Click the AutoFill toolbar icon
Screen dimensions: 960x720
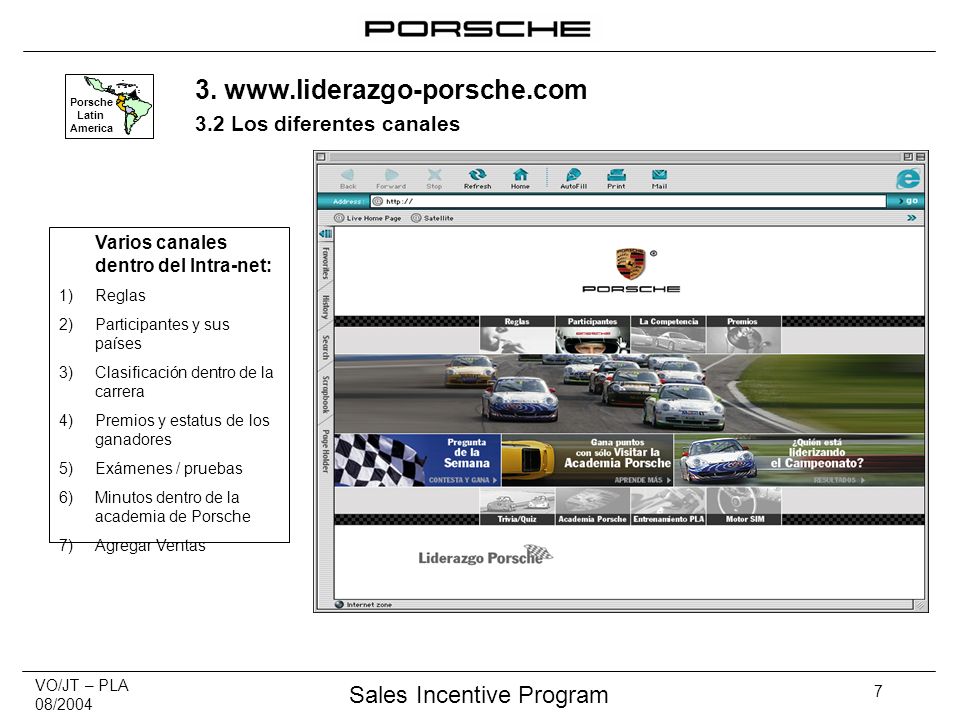click(x=574, y=175)
